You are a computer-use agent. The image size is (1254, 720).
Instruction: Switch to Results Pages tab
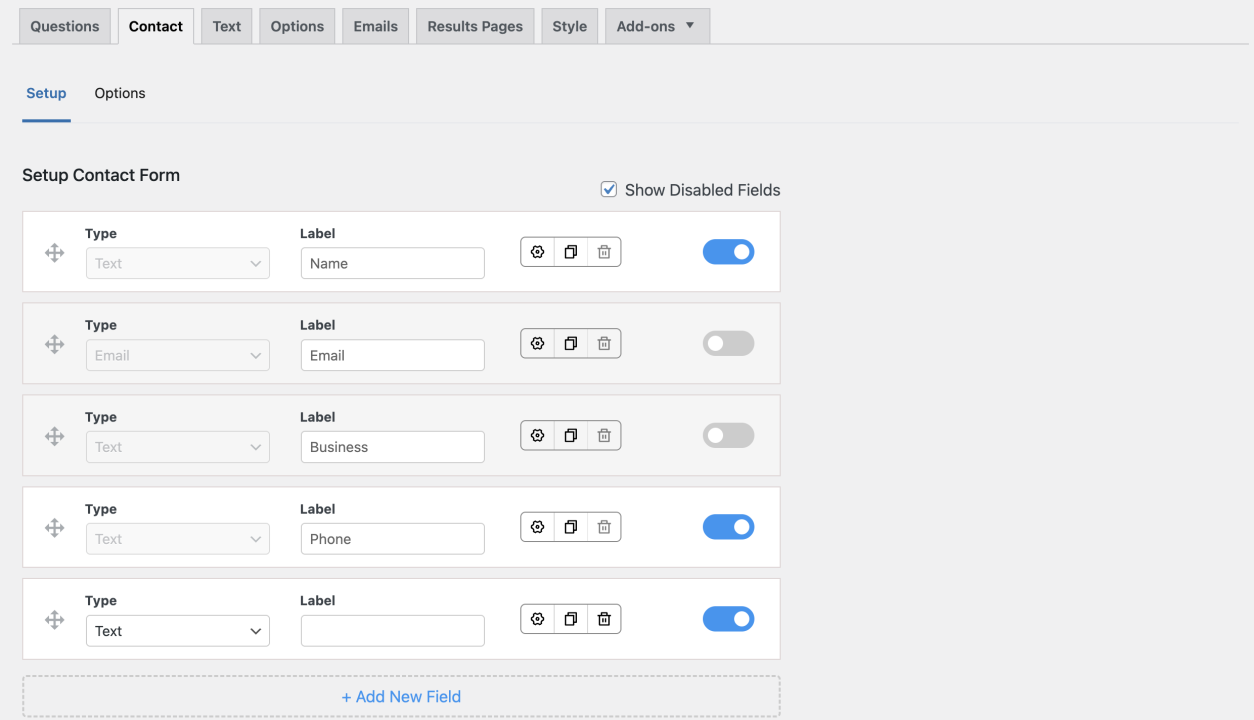(x=475, y=26)
